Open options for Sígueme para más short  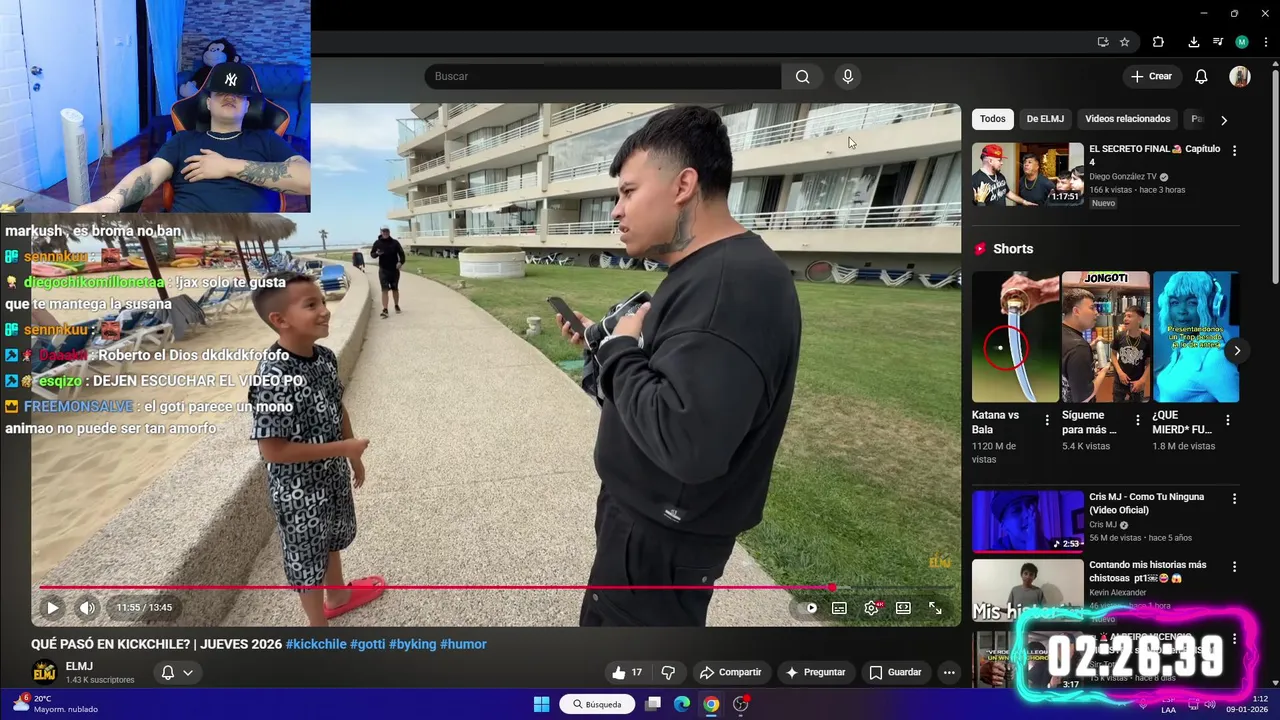click(1137, 420)
